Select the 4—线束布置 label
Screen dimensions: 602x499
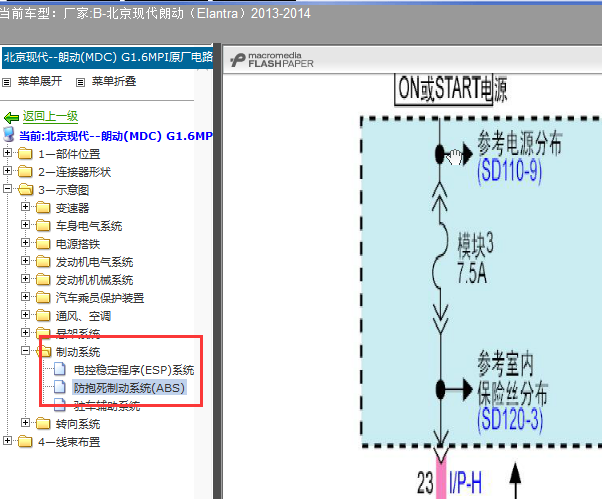pyautogui.click(x=69, y=442)
